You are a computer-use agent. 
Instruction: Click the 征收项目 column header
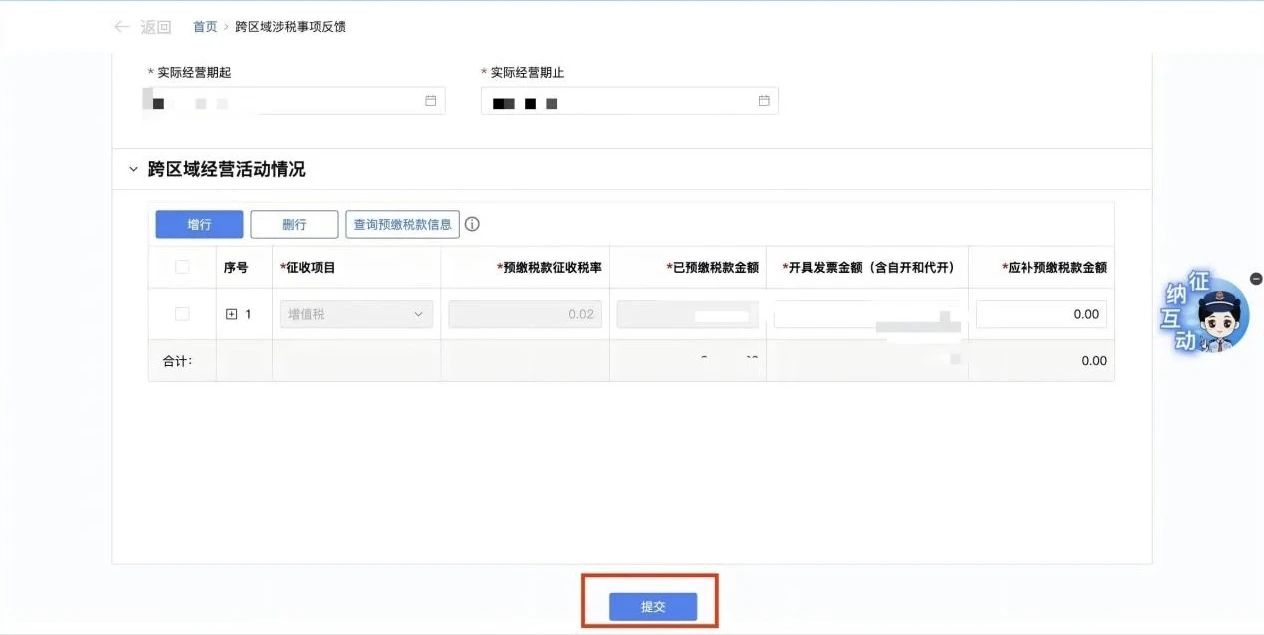coord(308,268)
